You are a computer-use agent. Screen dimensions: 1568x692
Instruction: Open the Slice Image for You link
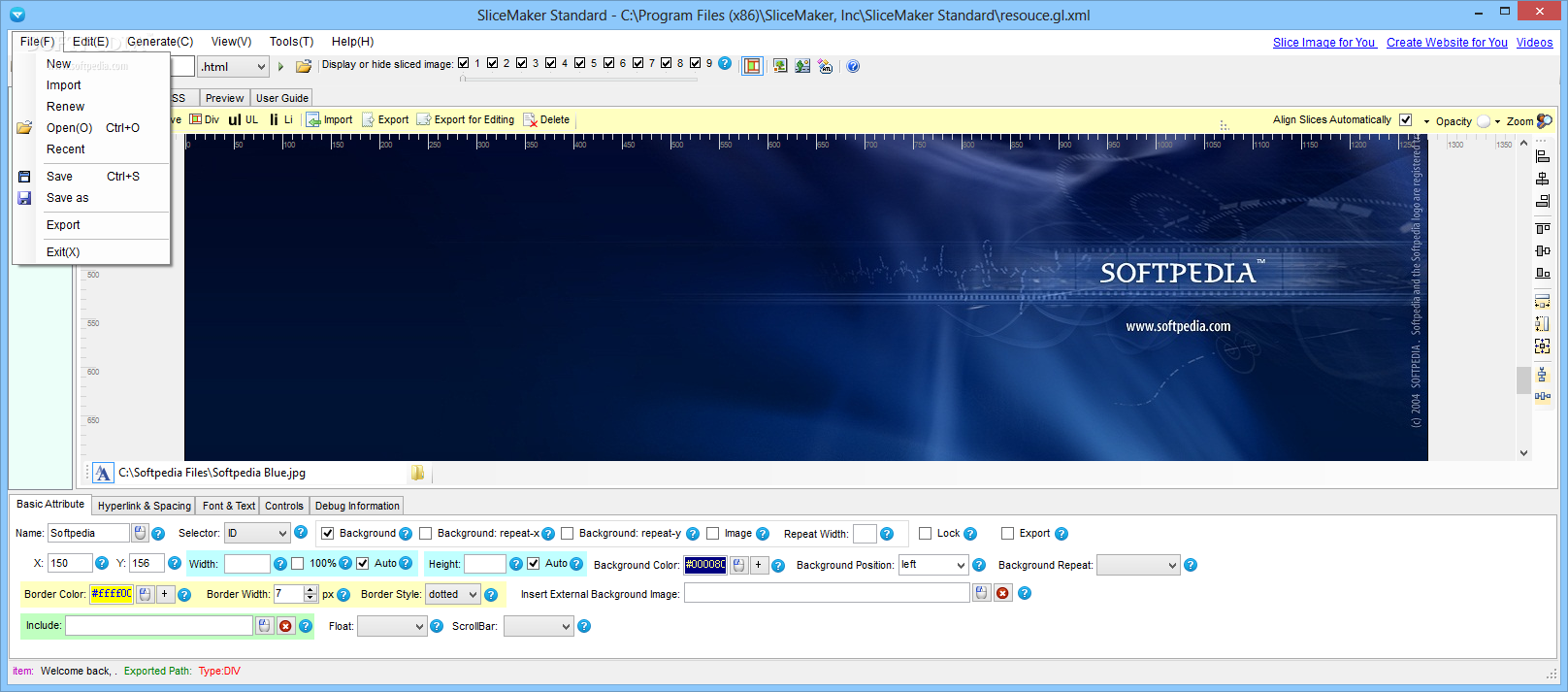click(1324, 42)
